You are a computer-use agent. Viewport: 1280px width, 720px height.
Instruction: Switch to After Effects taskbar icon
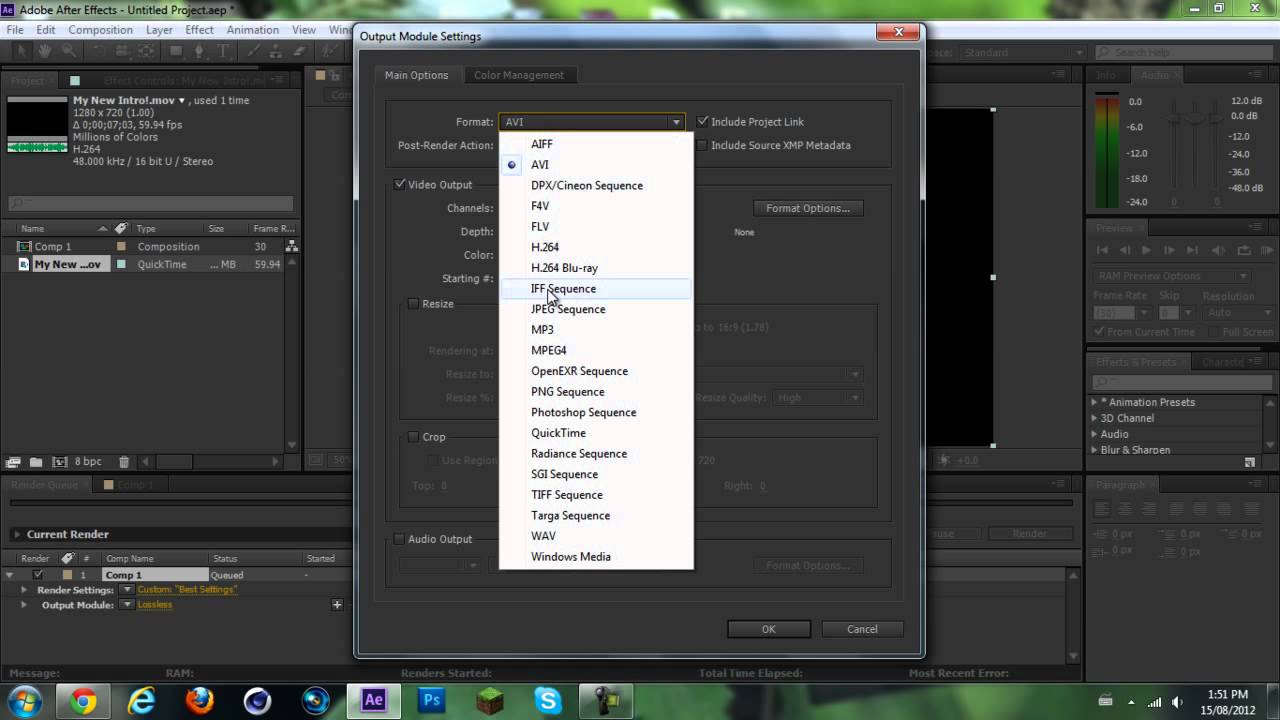pyautogui.click(x=374, y=701)
